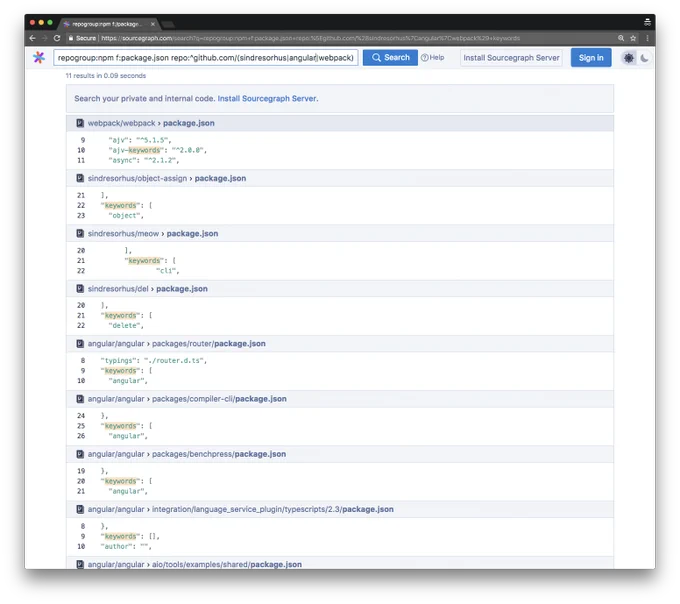Click "cli" code line 22

[x=167, y=271]
